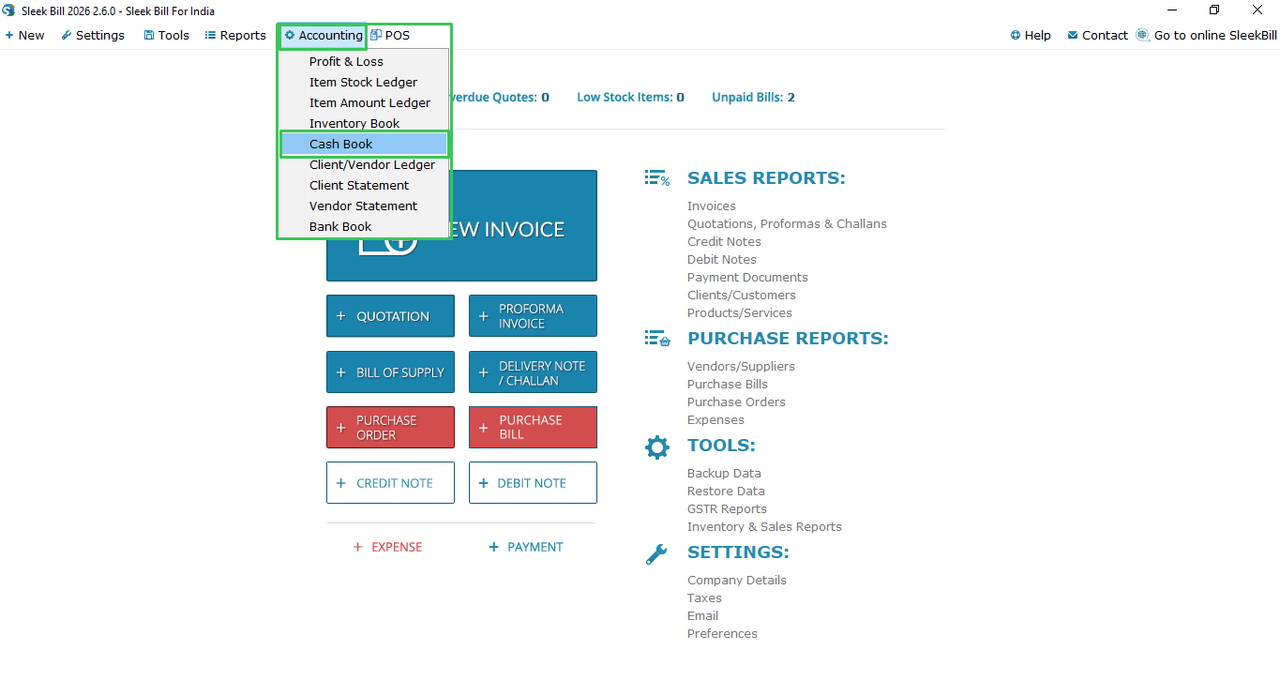Create a Purchase Order

coord(390,427)
